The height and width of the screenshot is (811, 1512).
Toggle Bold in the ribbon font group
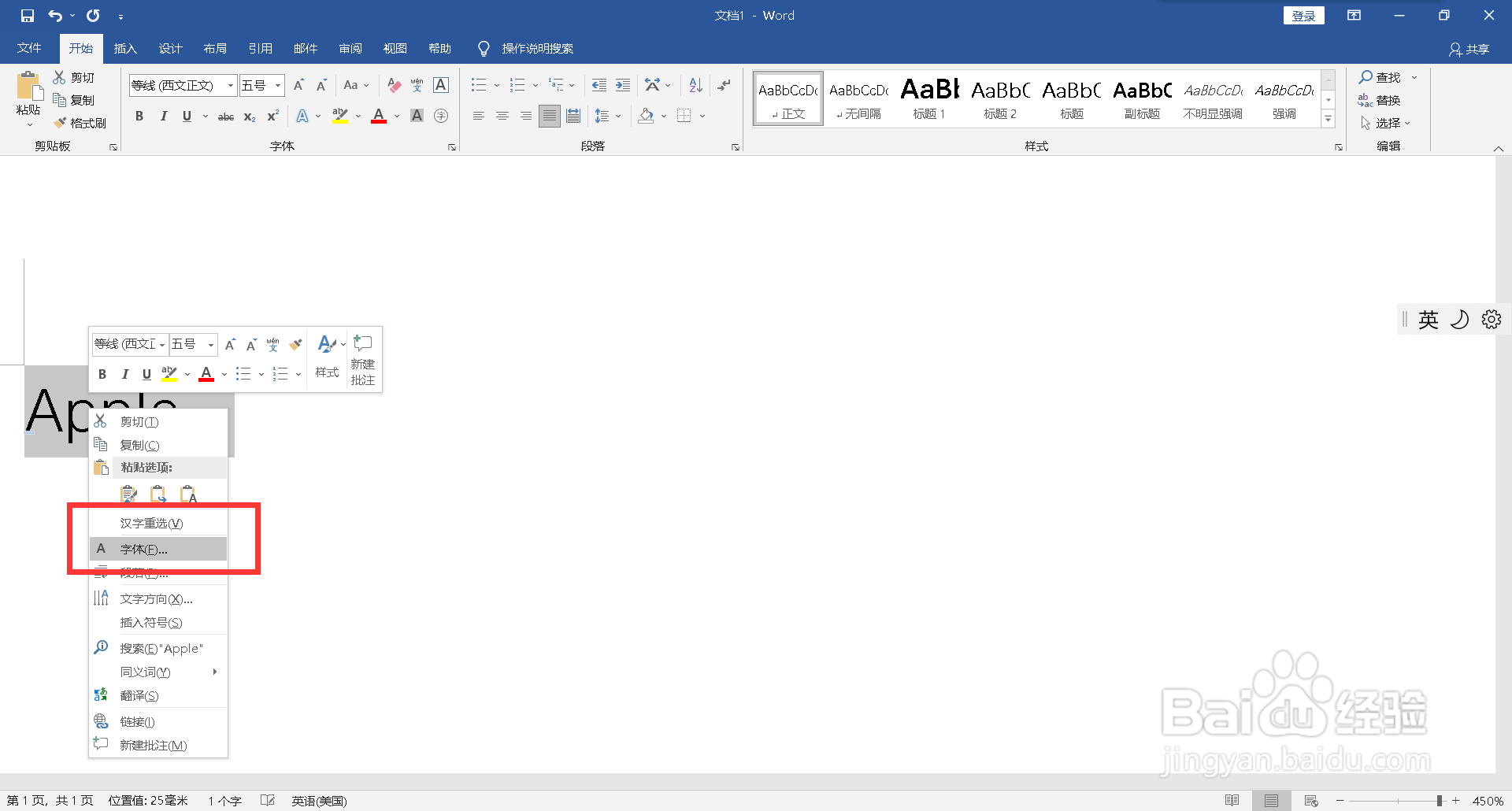(139, 116)
